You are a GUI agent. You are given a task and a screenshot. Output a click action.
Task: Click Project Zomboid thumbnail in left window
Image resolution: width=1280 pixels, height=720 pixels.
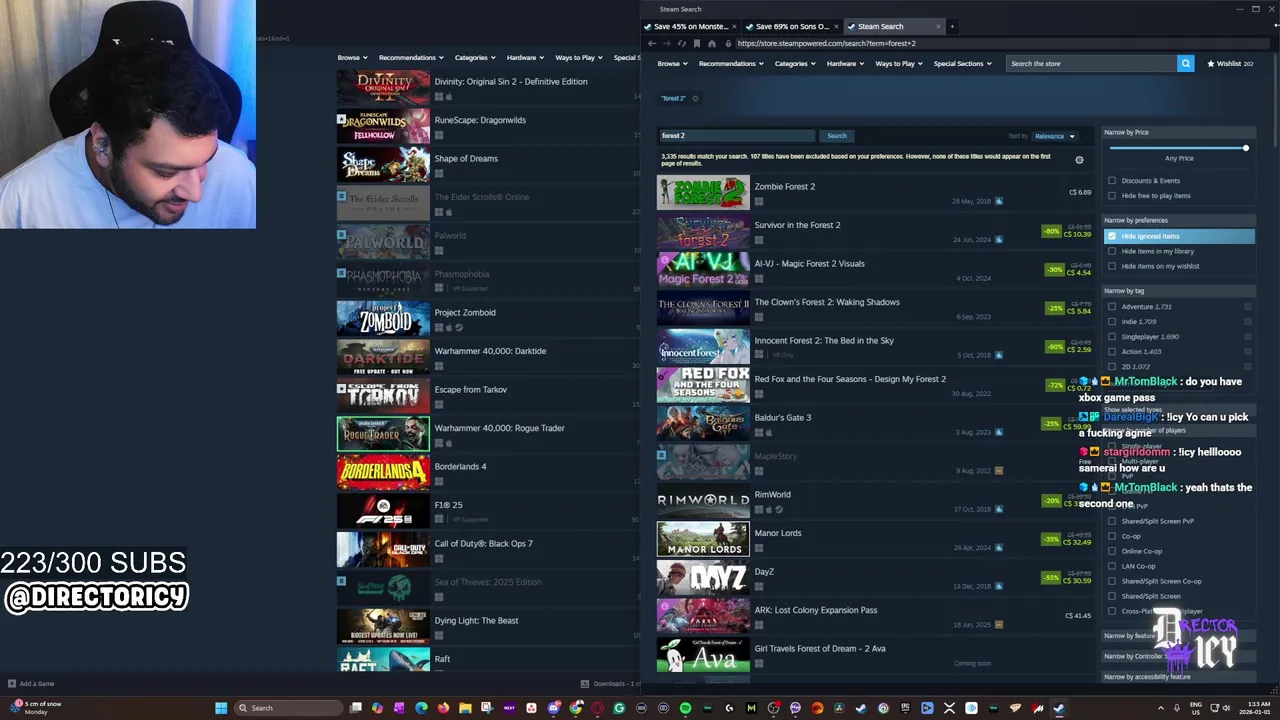pyautogui.click(x=383, y=319)
